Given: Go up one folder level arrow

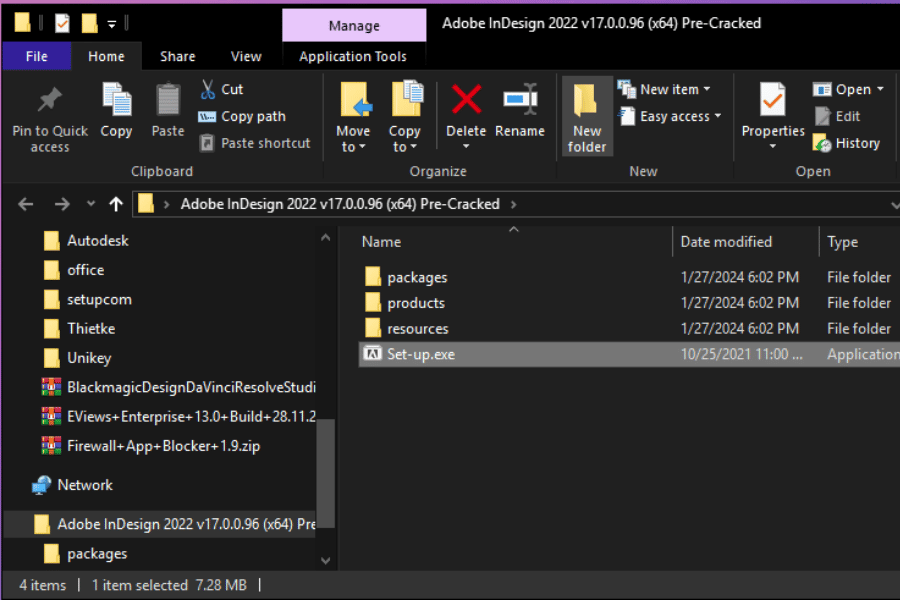Looking at the screenshot, I should 116,204.
